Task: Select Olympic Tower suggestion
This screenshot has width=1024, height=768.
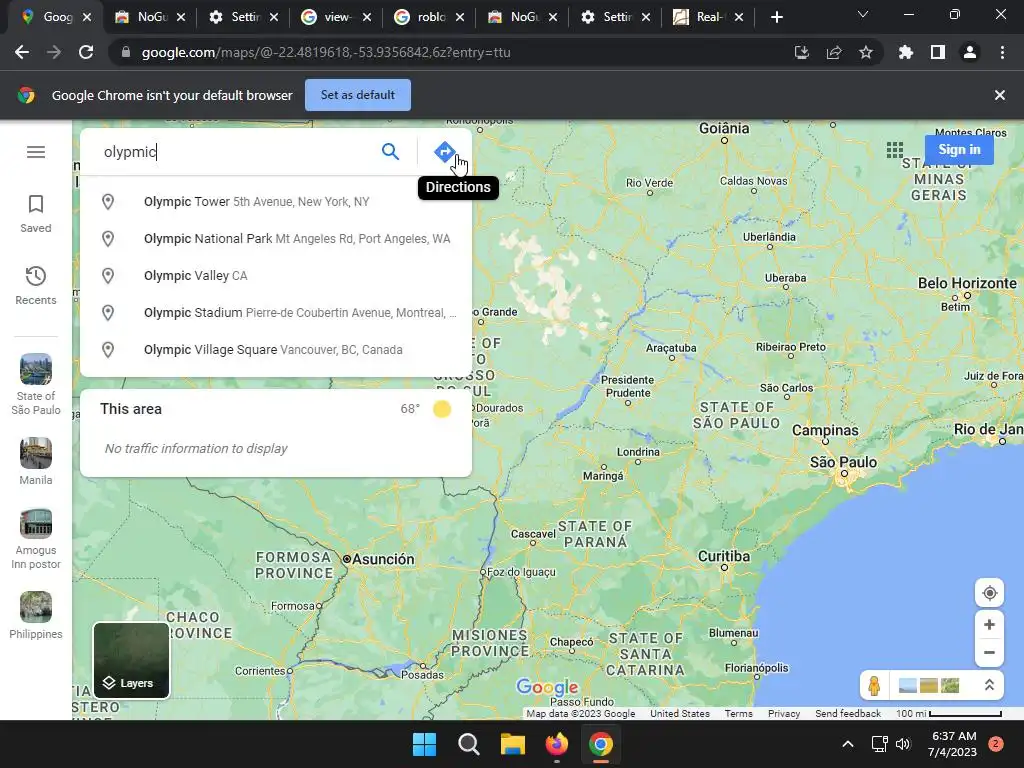Action: [x=276, y=202]
